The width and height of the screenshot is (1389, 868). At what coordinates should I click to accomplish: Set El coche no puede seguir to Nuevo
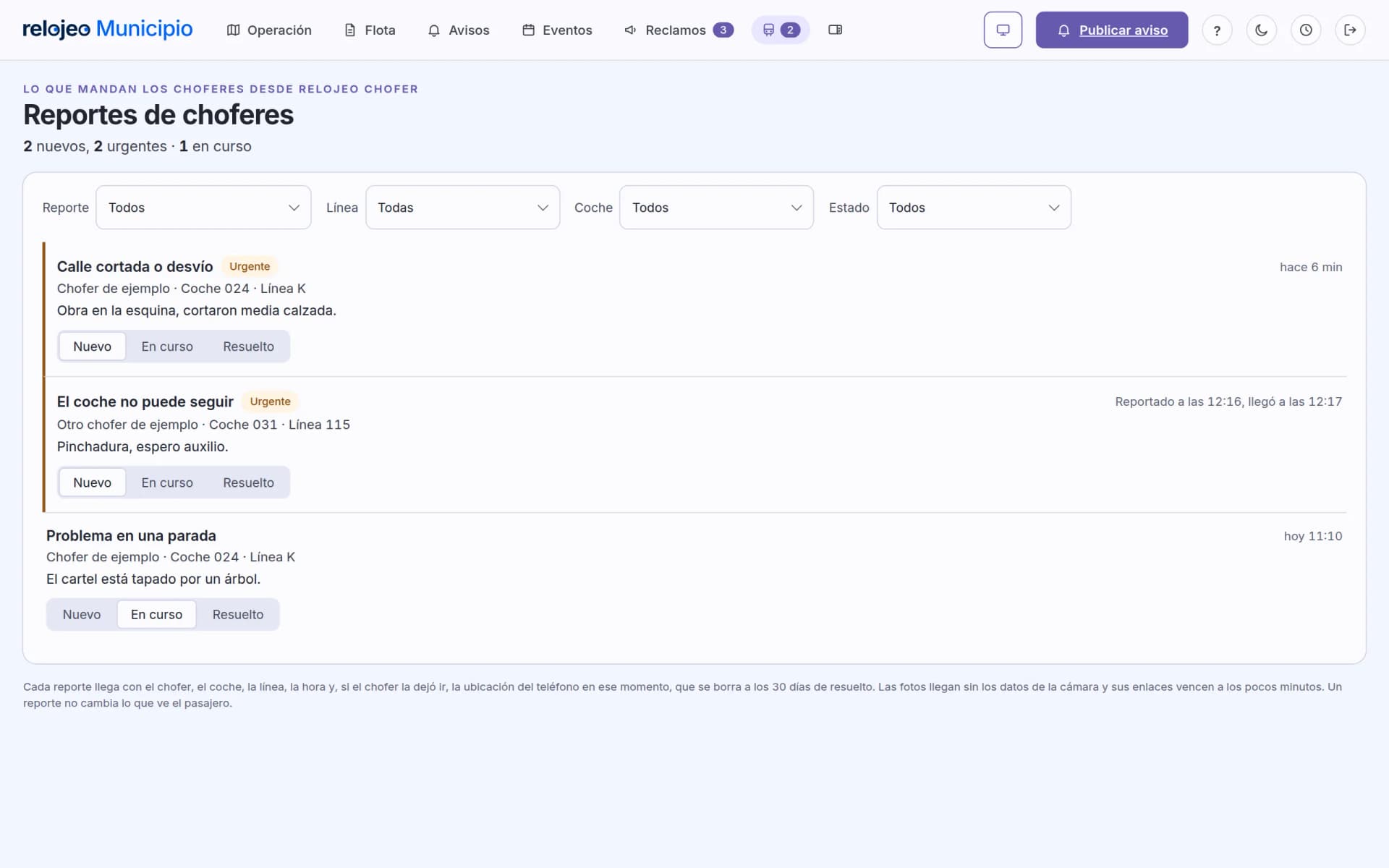coord(92,482)
